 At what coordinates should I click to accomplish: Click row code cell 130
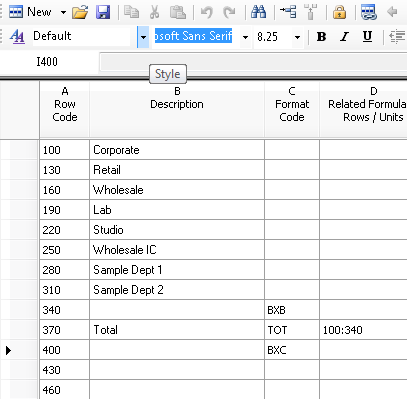coord(65,170)
